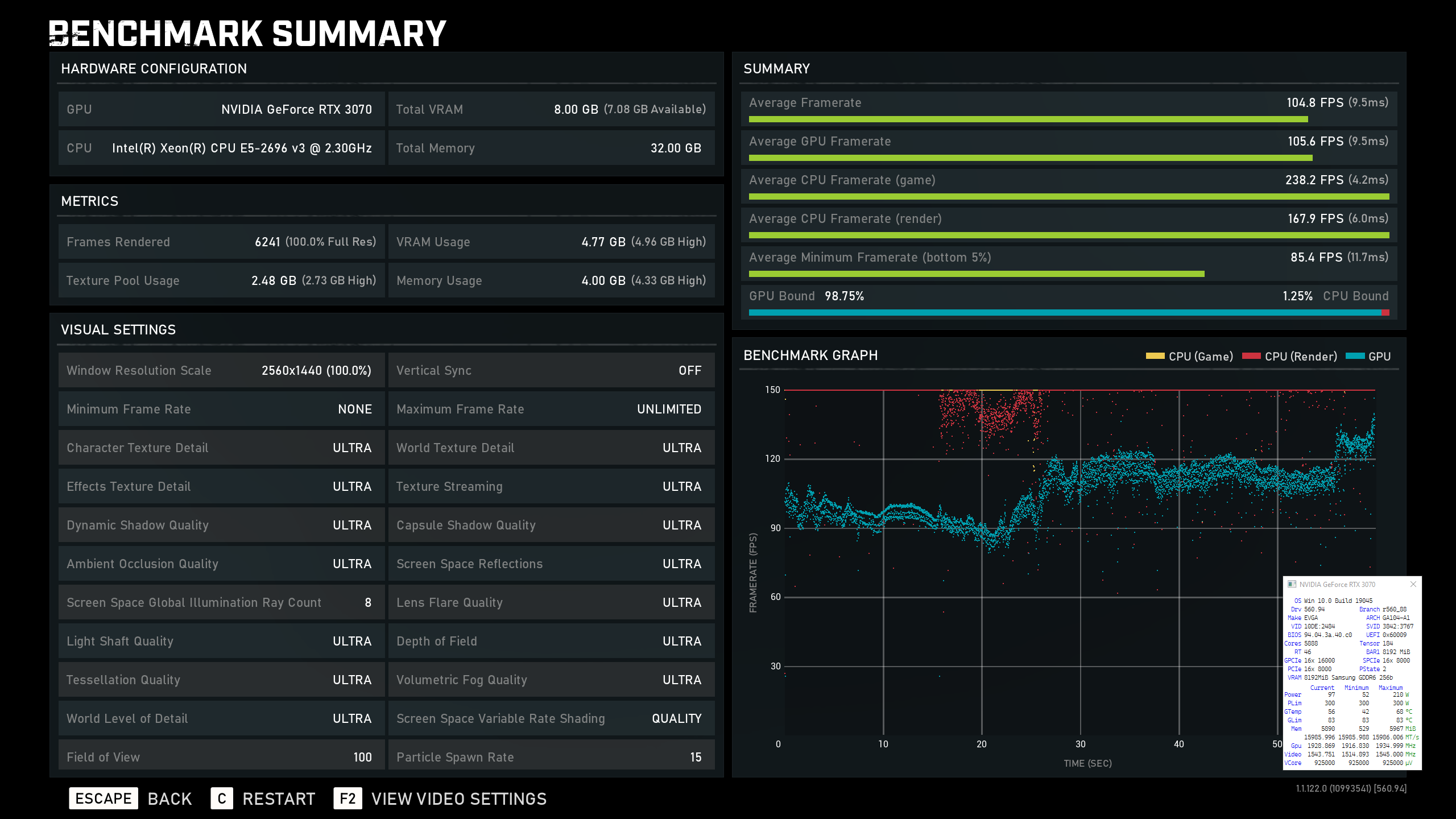Open VIEW VIDEO SETTINGS

pyautogui.click(x=459, y=799)
